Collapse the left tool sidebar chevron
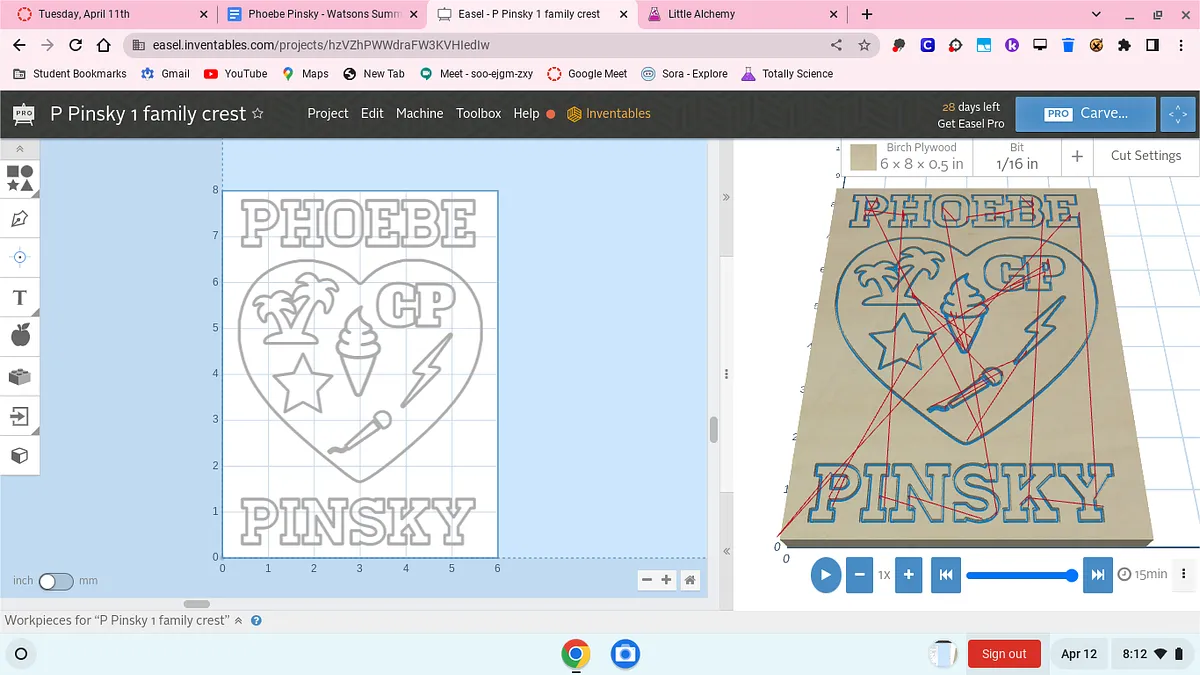Viewport: 1200px width, 675px height. 20,149
